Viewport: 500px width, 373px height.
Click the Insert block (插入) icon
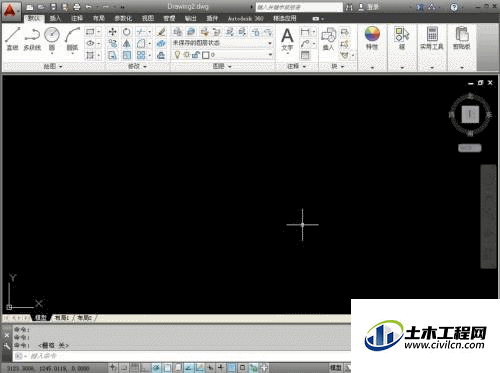[x=328, y=39]
